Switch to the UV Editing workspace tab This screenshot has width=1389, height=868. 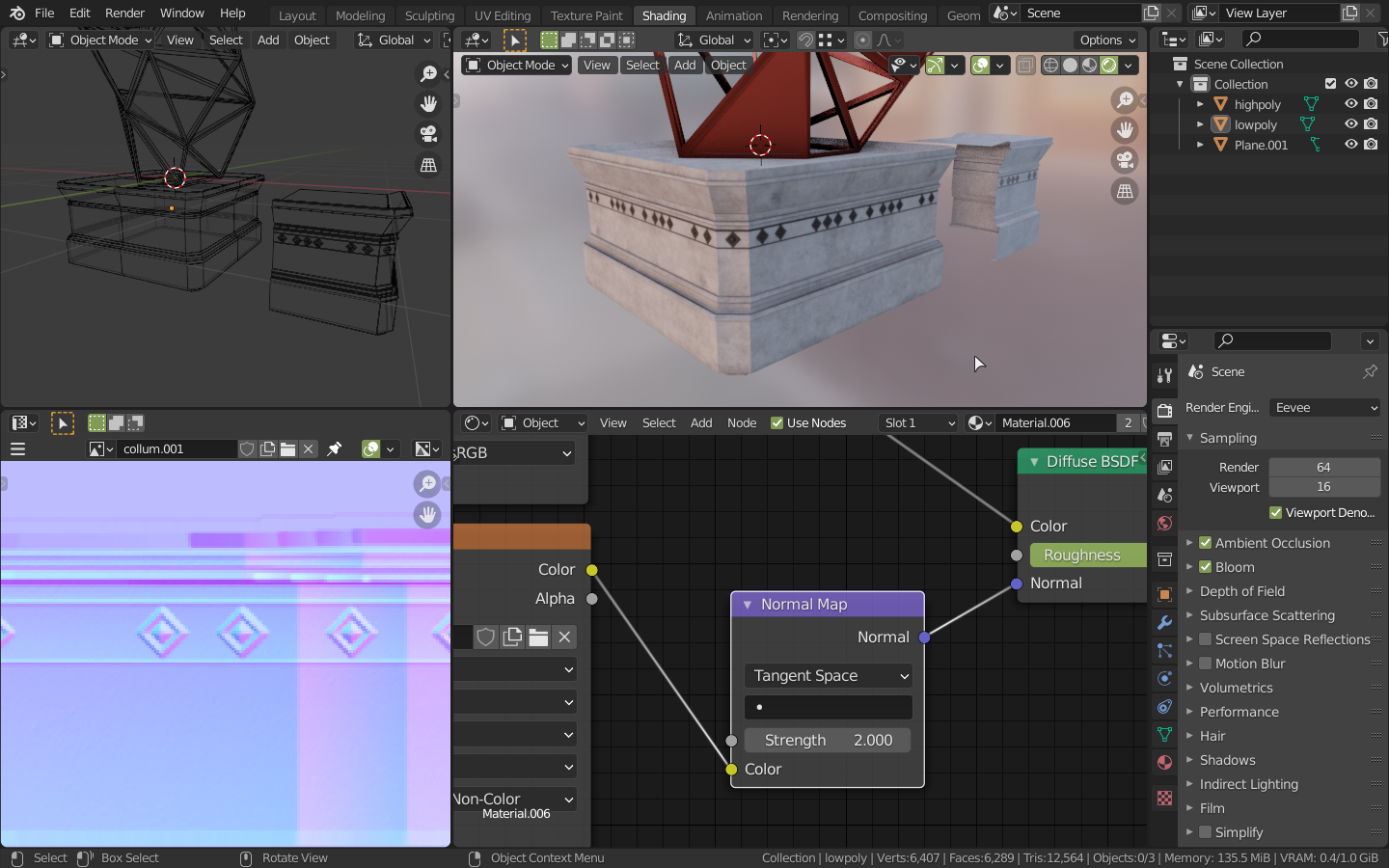(x=502, y=15)
